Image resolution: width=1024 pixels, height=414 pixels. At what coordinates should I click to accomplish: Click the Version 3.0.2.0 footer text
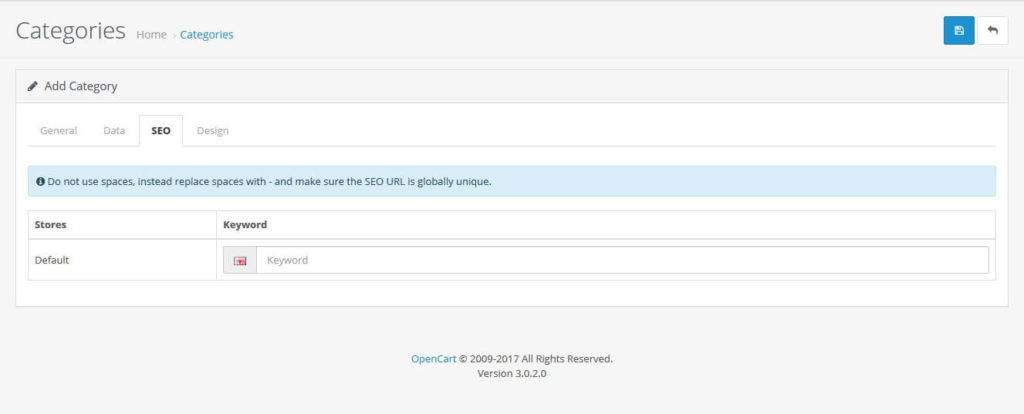click(511, 374)
